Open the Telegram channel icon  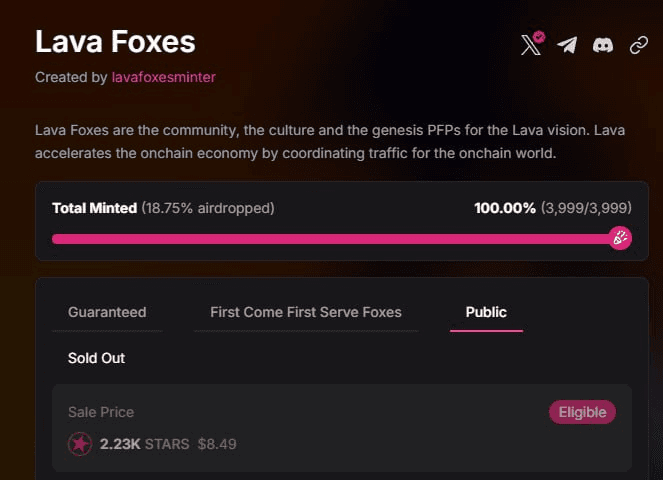point(567,45)
